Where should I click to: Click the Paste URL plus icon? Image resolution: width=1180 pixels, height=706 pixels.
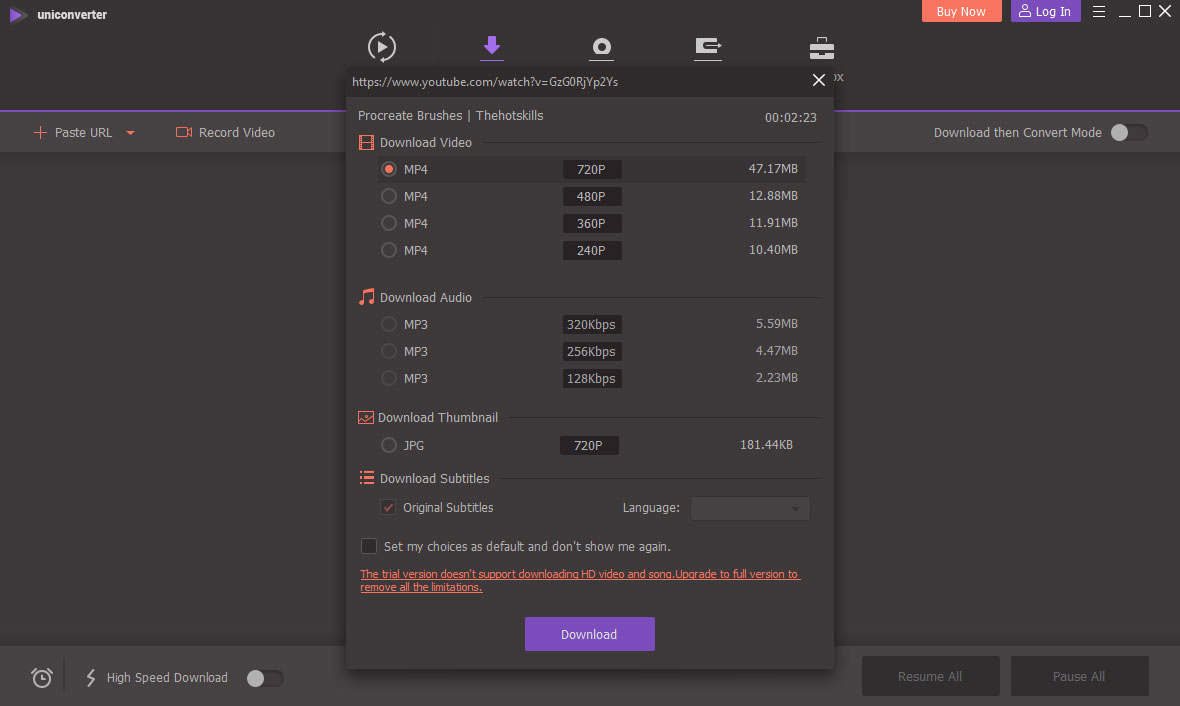click(x=40, y=132)
